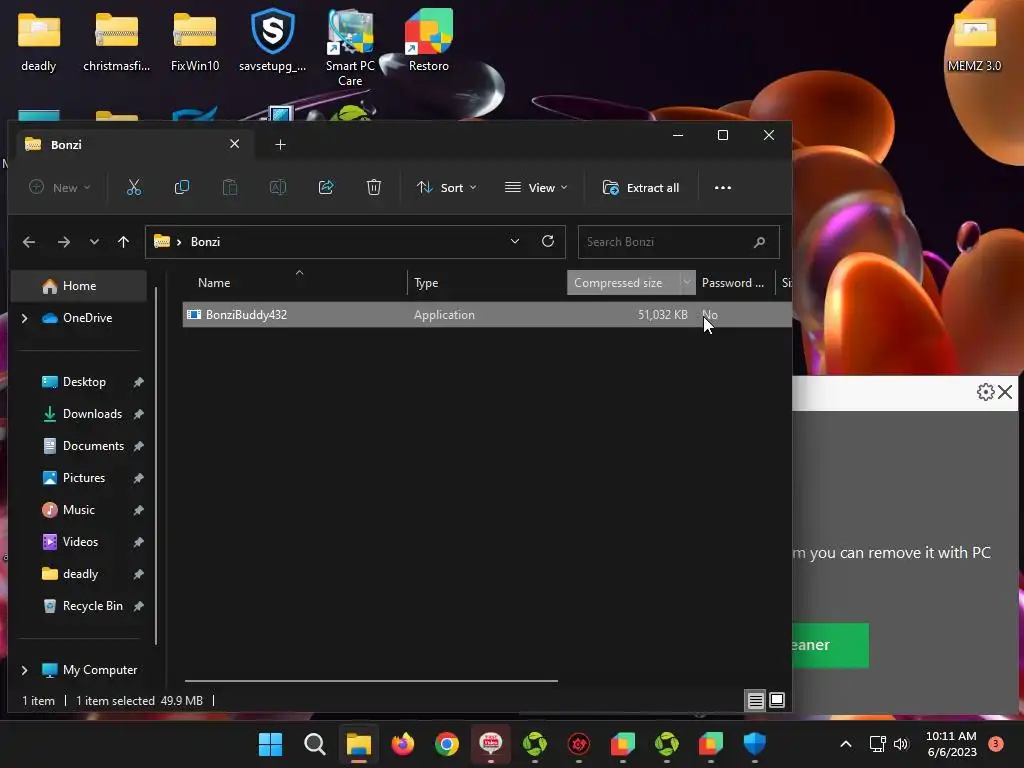Click the Cut scissors icon
The height and width of the screenshot is (768, 1024).
pyautogui.click(x=133, y=188)
